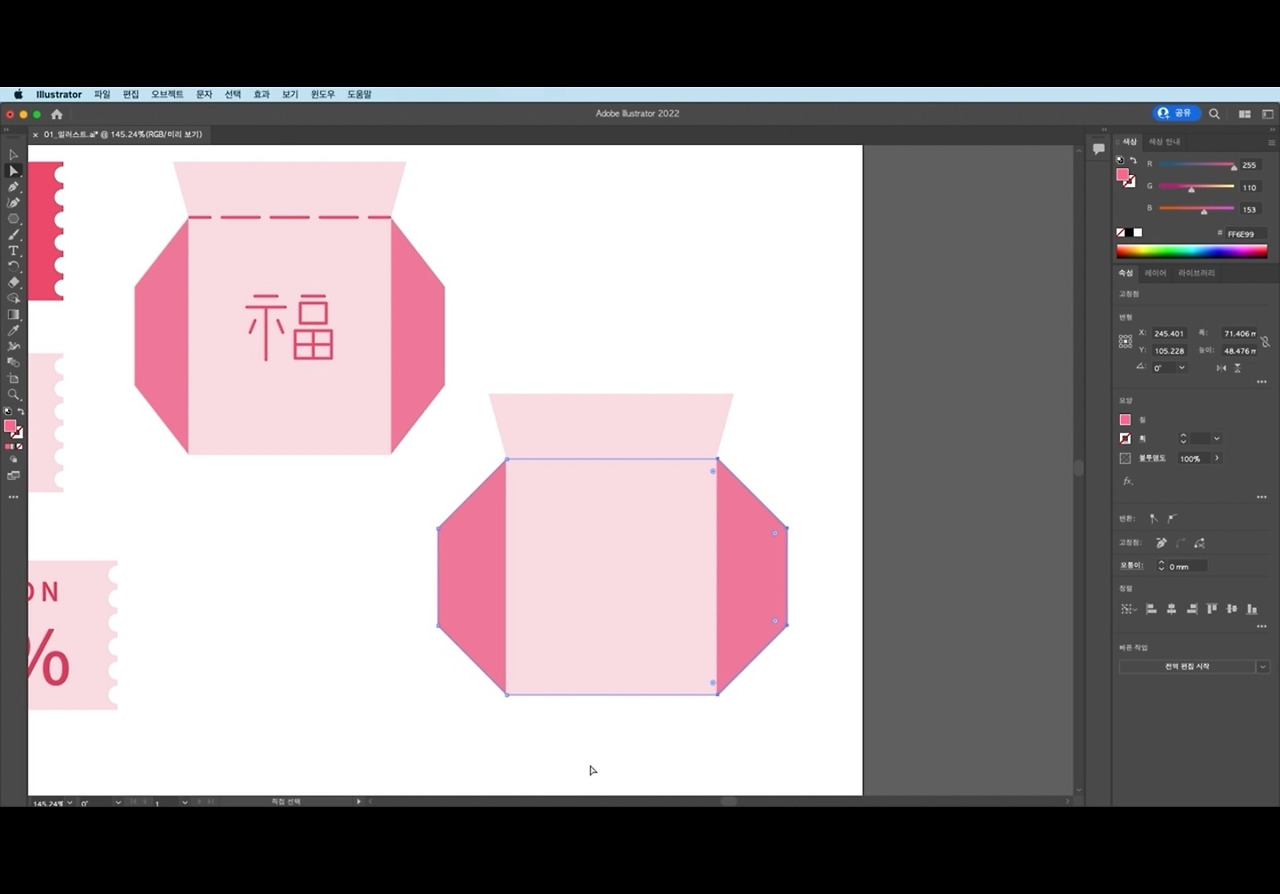Open the zoom level dropdown in status bar
Screen dimensions: 1280x894
pos(69,803)
